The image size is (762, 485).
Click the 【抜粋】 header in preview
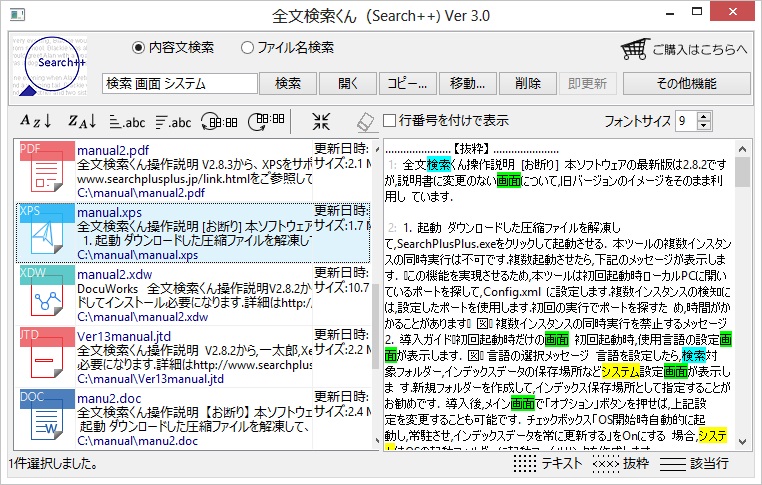pos(471,149)
